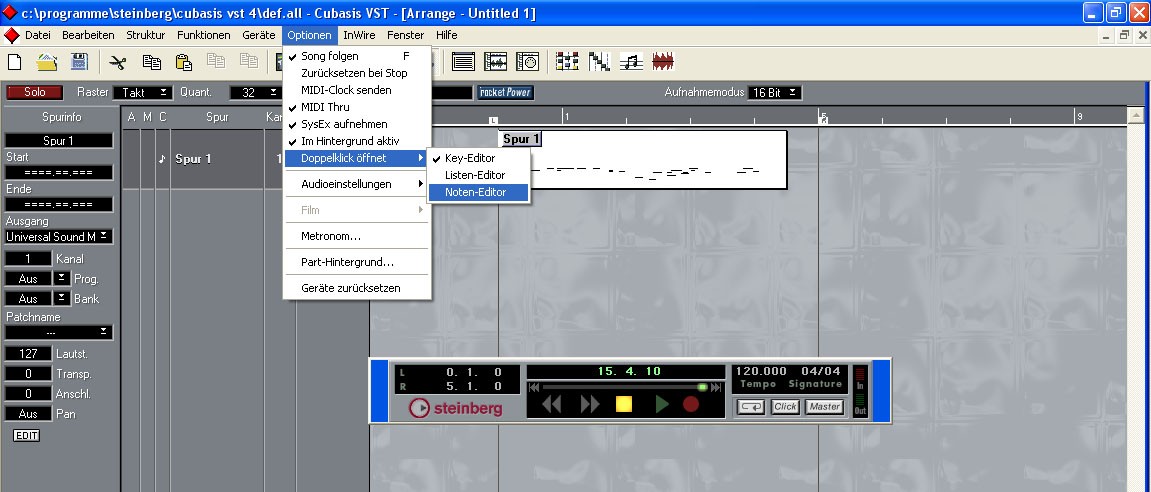Select Key-Editor for double-click

[478, 158]
